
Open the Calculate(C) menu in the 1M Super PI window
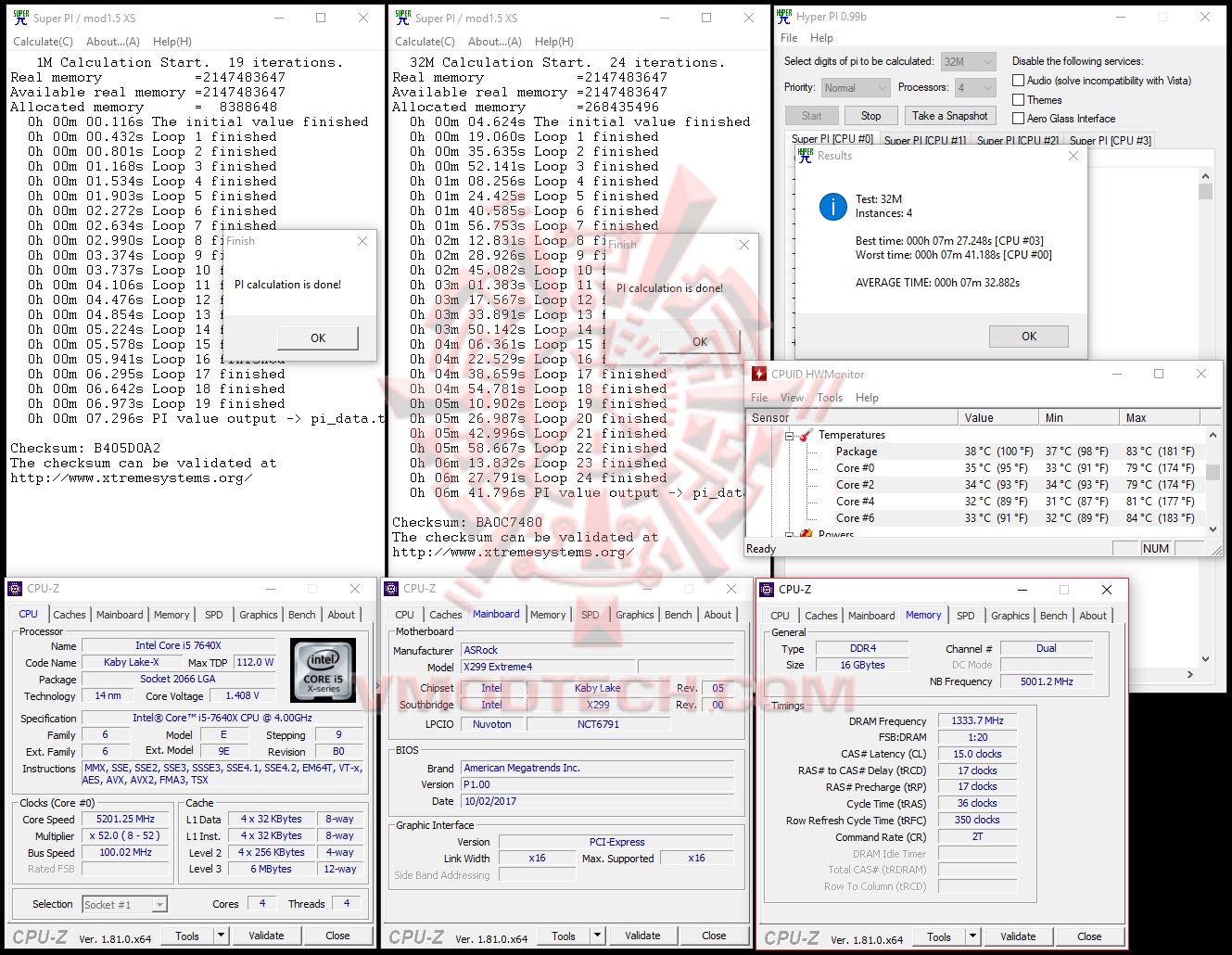pyautogui.click(x=43, y=42)
